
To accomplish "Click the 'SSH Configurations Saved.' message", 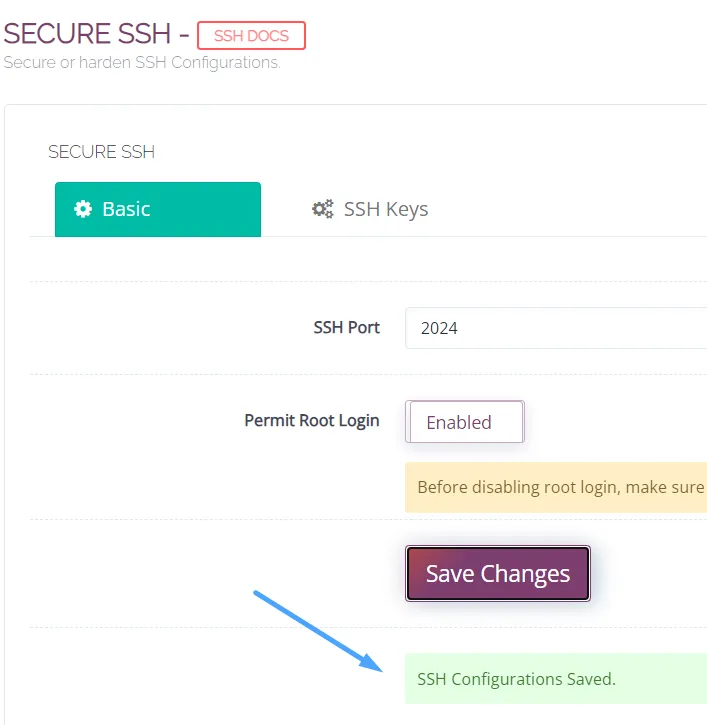I will [516, 679].
